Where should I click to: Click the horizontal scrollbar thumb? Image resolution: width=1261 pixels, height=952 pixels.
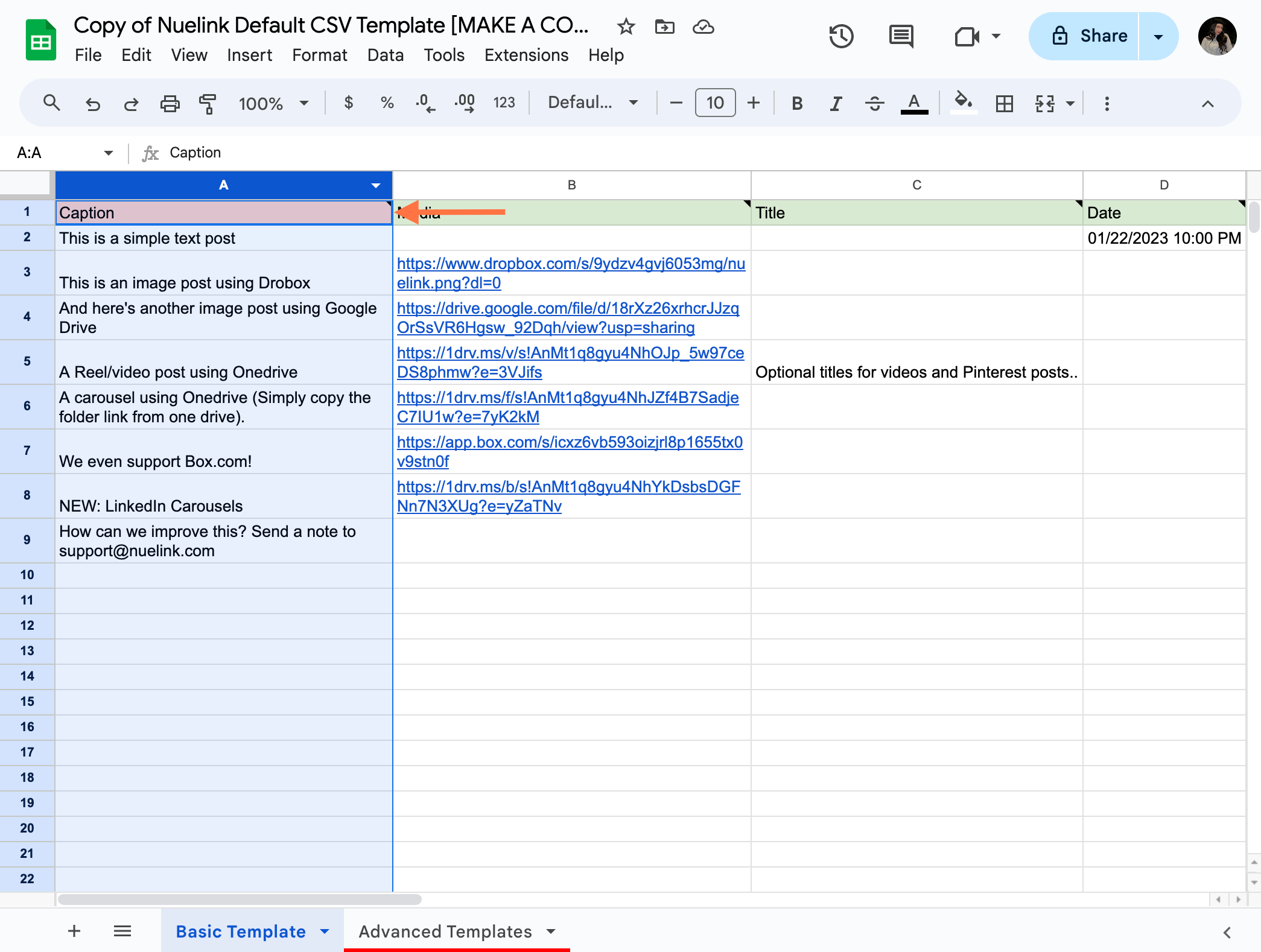(x=240, y=900)
